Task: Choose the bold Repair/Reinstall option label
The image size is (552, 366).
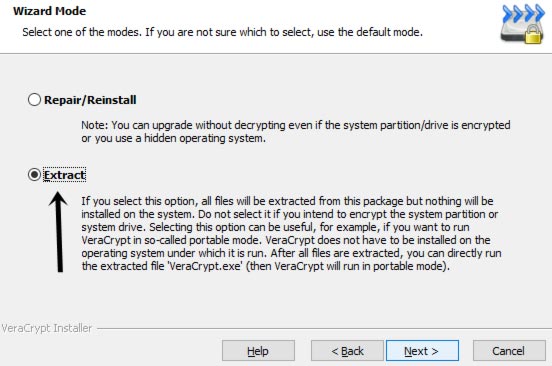Action: point(90,100)
